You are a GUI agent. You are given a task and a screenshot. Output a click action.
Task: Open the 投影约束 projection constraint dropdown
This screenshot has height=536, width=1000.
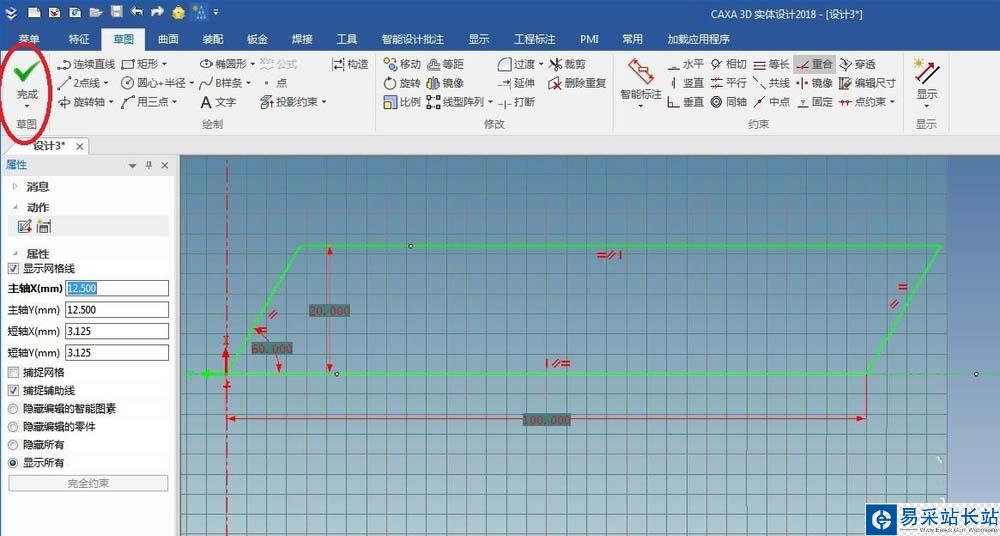tap(324, 102)
